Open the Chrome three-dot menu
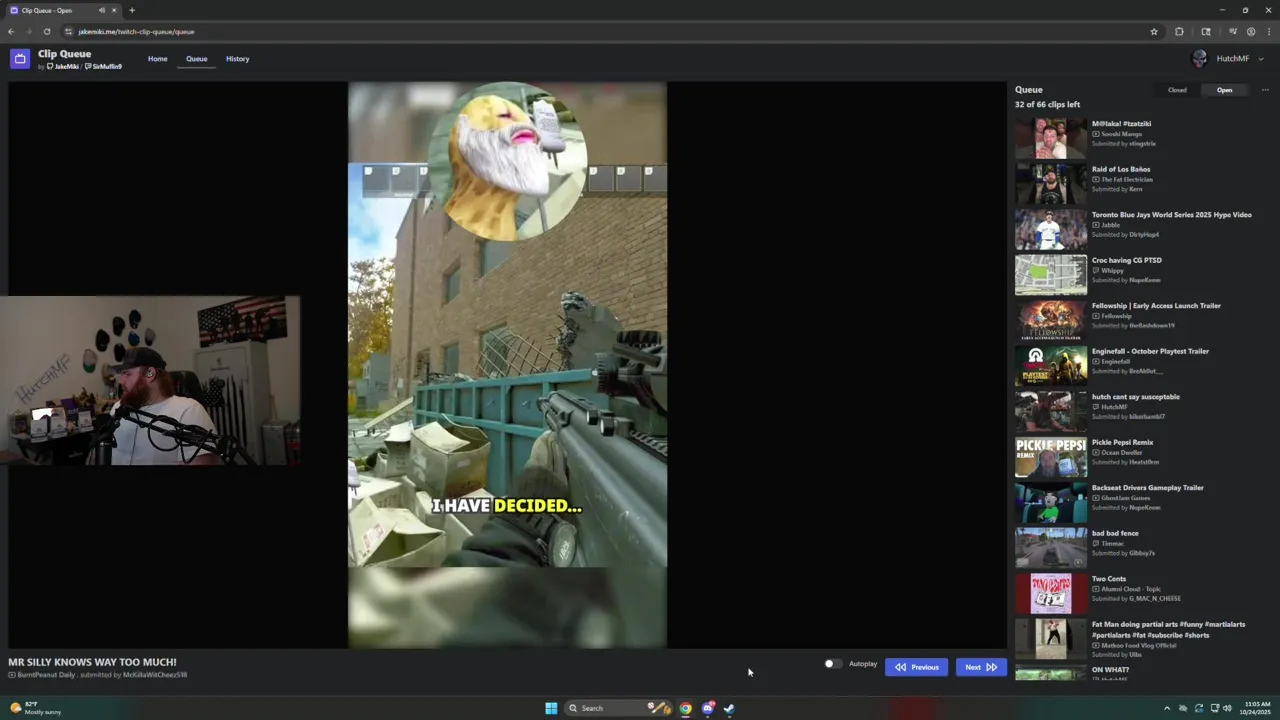 1268,31
